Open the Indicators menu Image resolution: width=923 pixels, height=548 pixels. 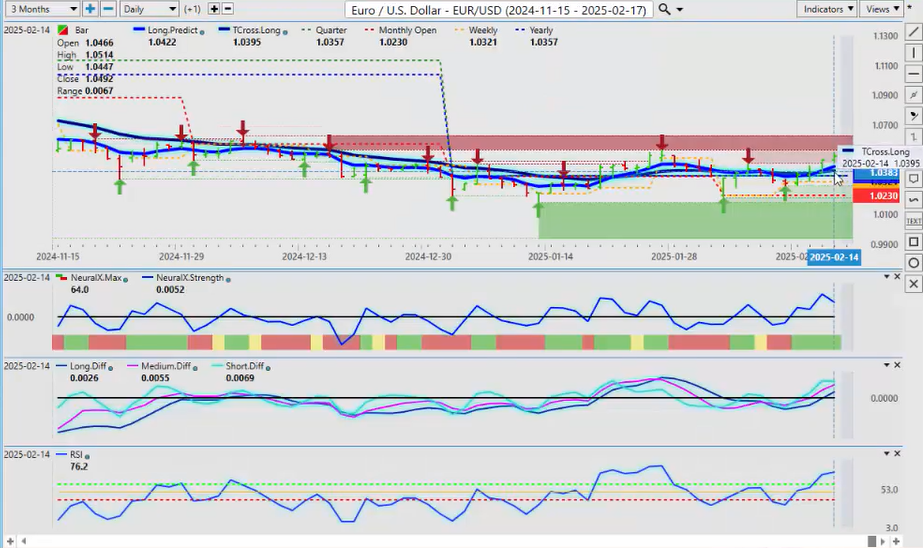(829, 9)
